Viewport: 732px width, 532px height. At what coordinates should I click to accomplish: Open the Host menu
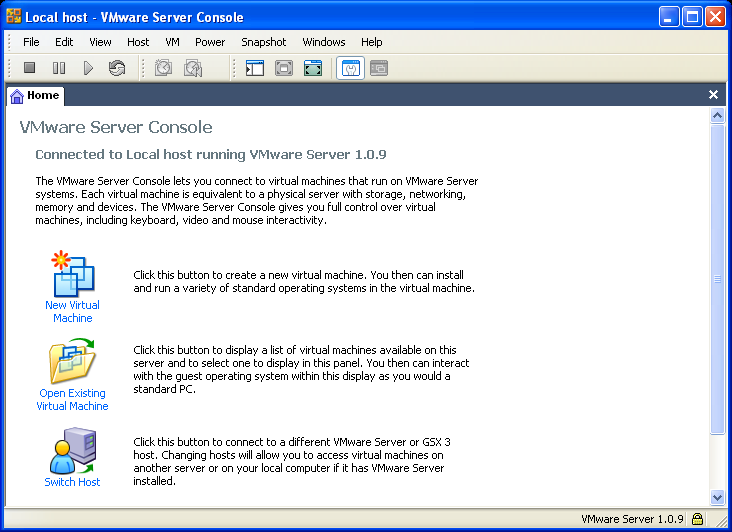138,42
